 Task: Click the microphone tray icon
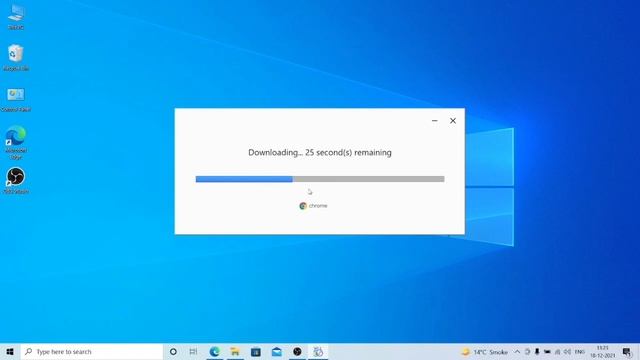pyautogui.click(x=537, y=352)
